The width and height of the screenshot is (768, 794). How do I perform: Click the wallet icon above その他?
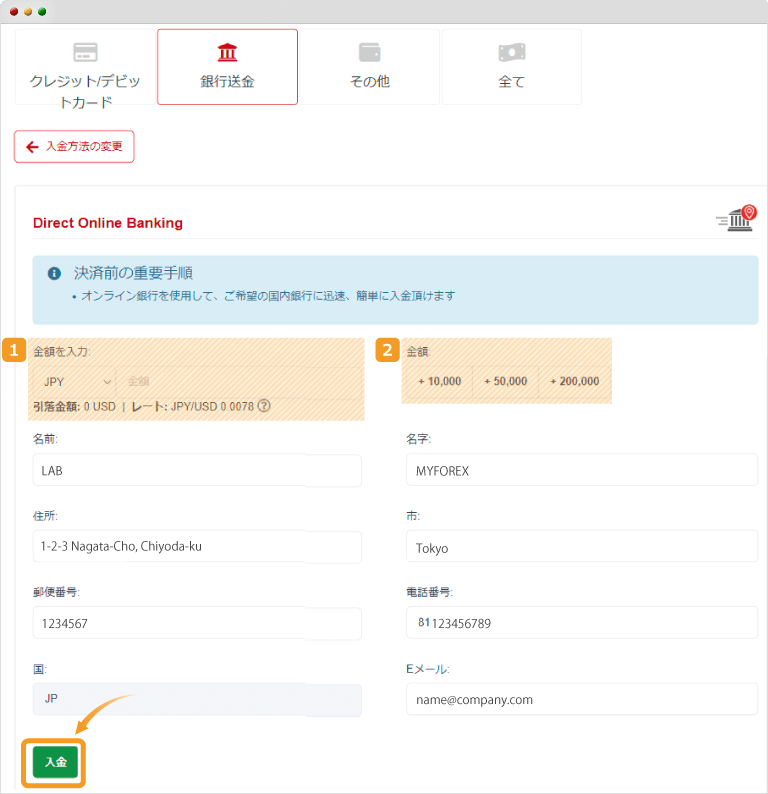tap(370, 52)
